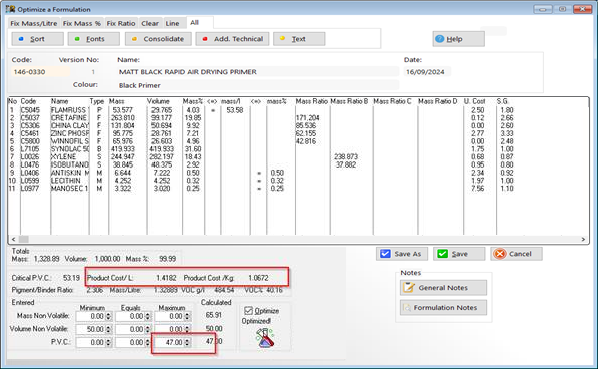This screenshot has width=598, height=369.
Task: Click the window title bar app icon
Action: point(10,9)
